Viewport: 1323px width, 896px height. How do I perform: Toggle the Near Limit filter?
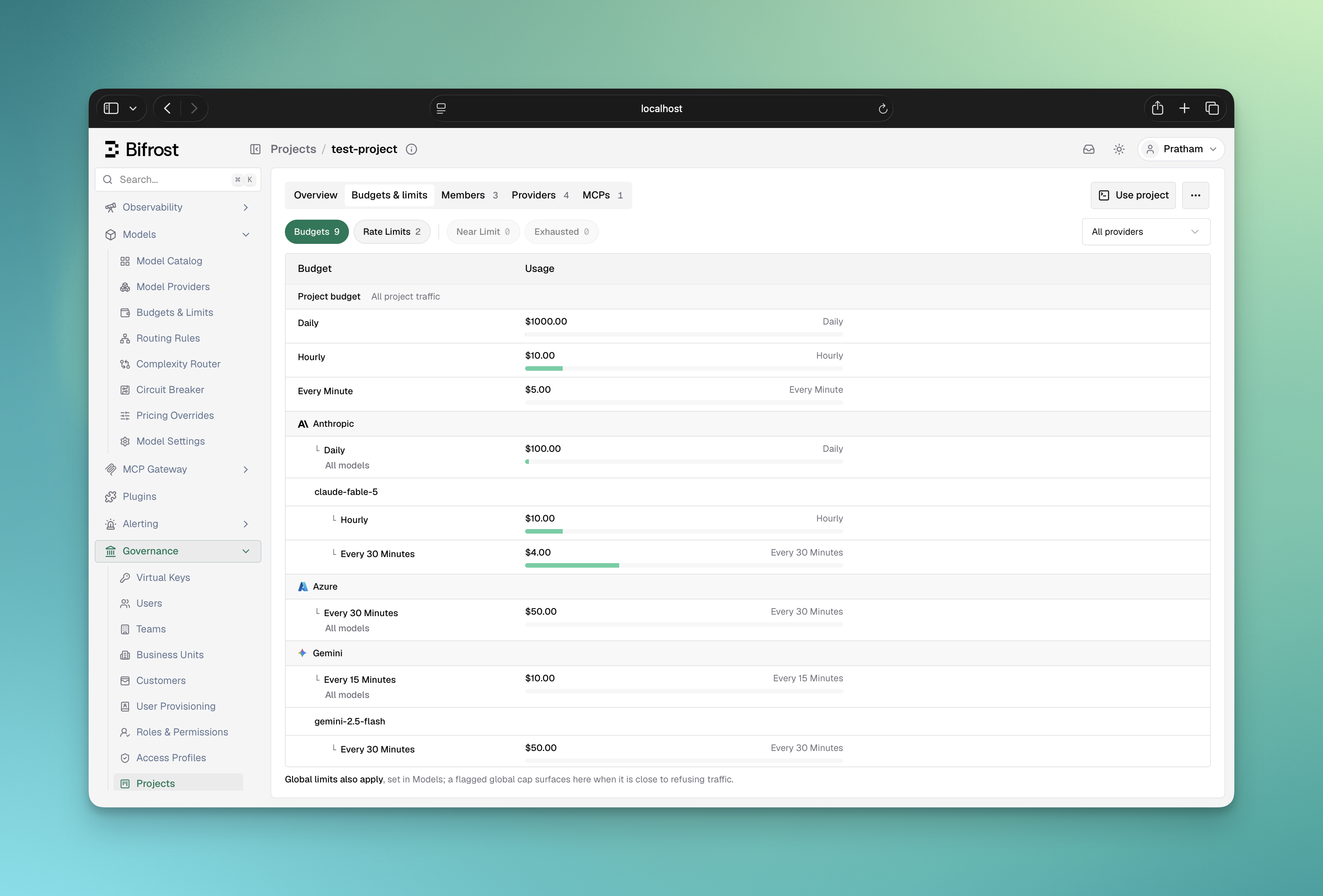483,231
